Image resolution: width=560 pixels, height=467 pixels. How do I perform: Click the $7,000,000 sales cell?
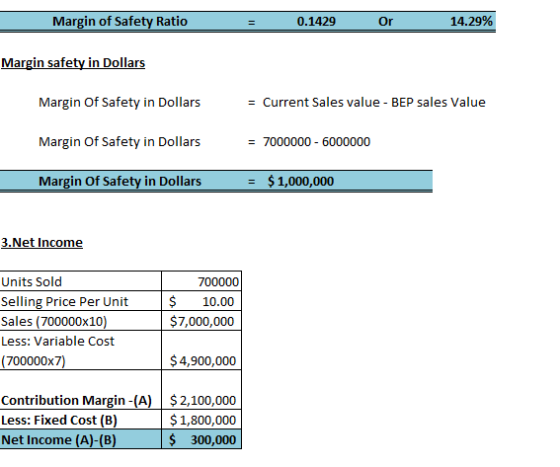201,321
